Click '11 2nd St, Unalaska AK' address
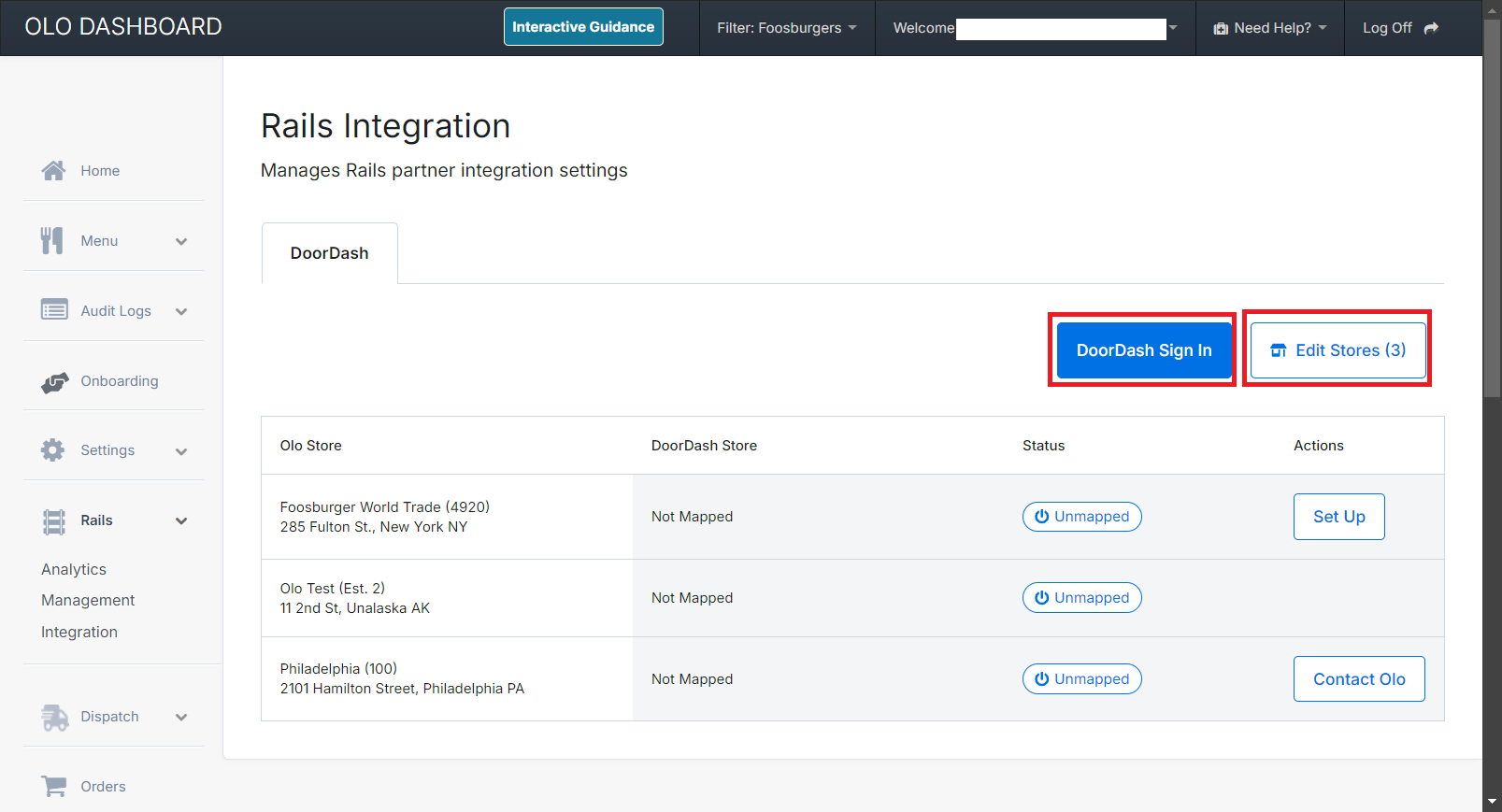 pyautogui.click(x=355, y=608)
